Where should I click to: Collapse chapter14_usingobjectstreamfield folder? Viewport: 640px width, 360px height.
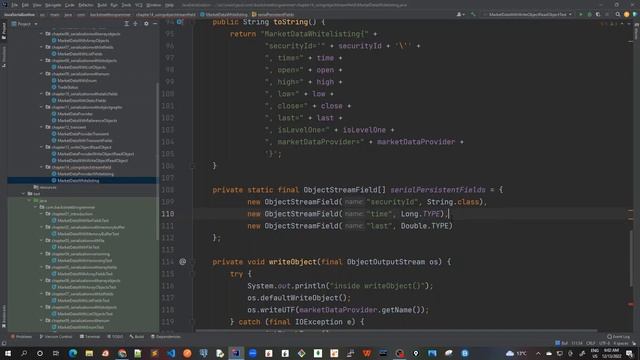[42, 167]
